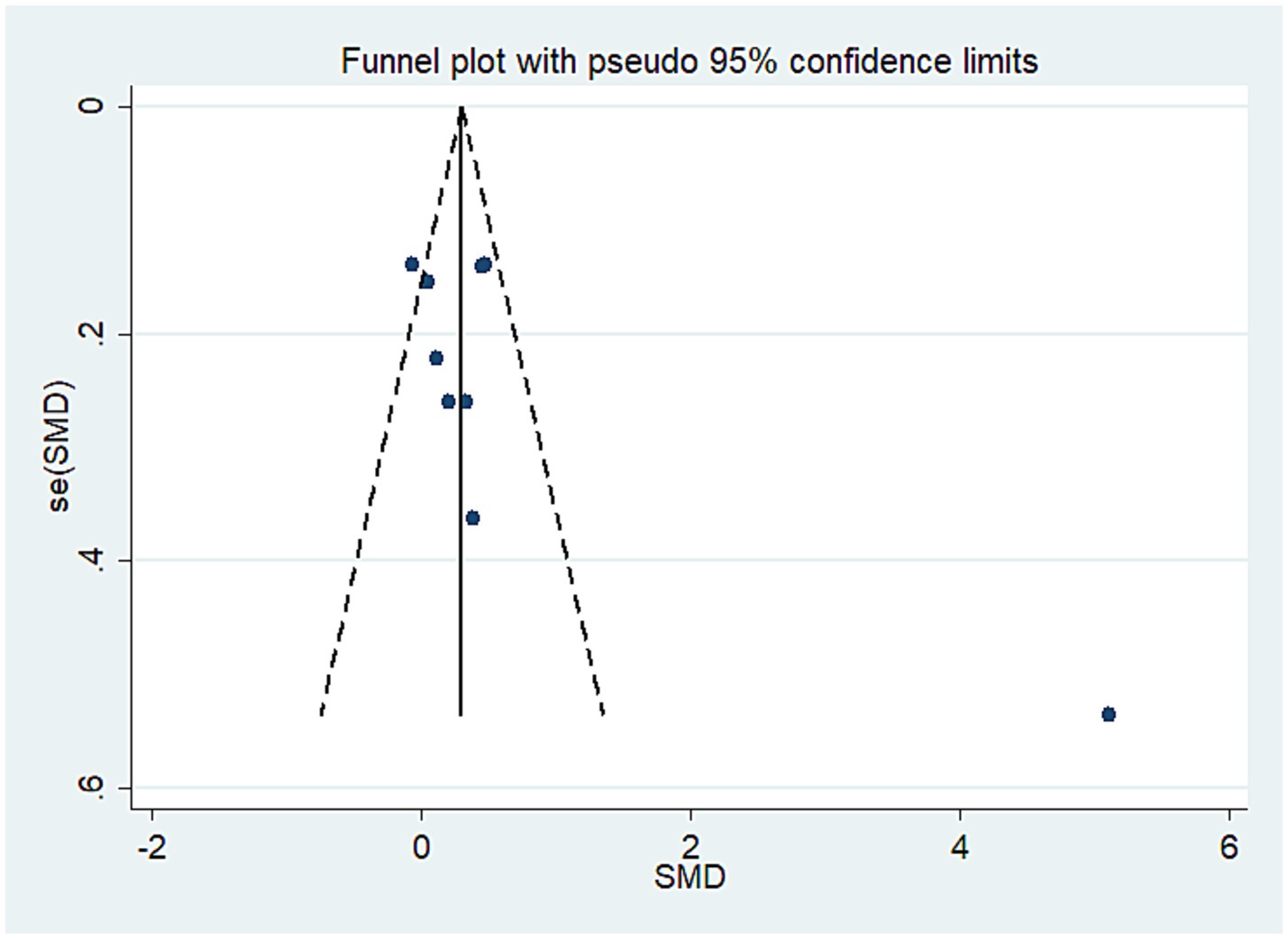The image size is (1288, 939).
Task: Click the rightmost data point inside the funnel
Action: point(485,264)
